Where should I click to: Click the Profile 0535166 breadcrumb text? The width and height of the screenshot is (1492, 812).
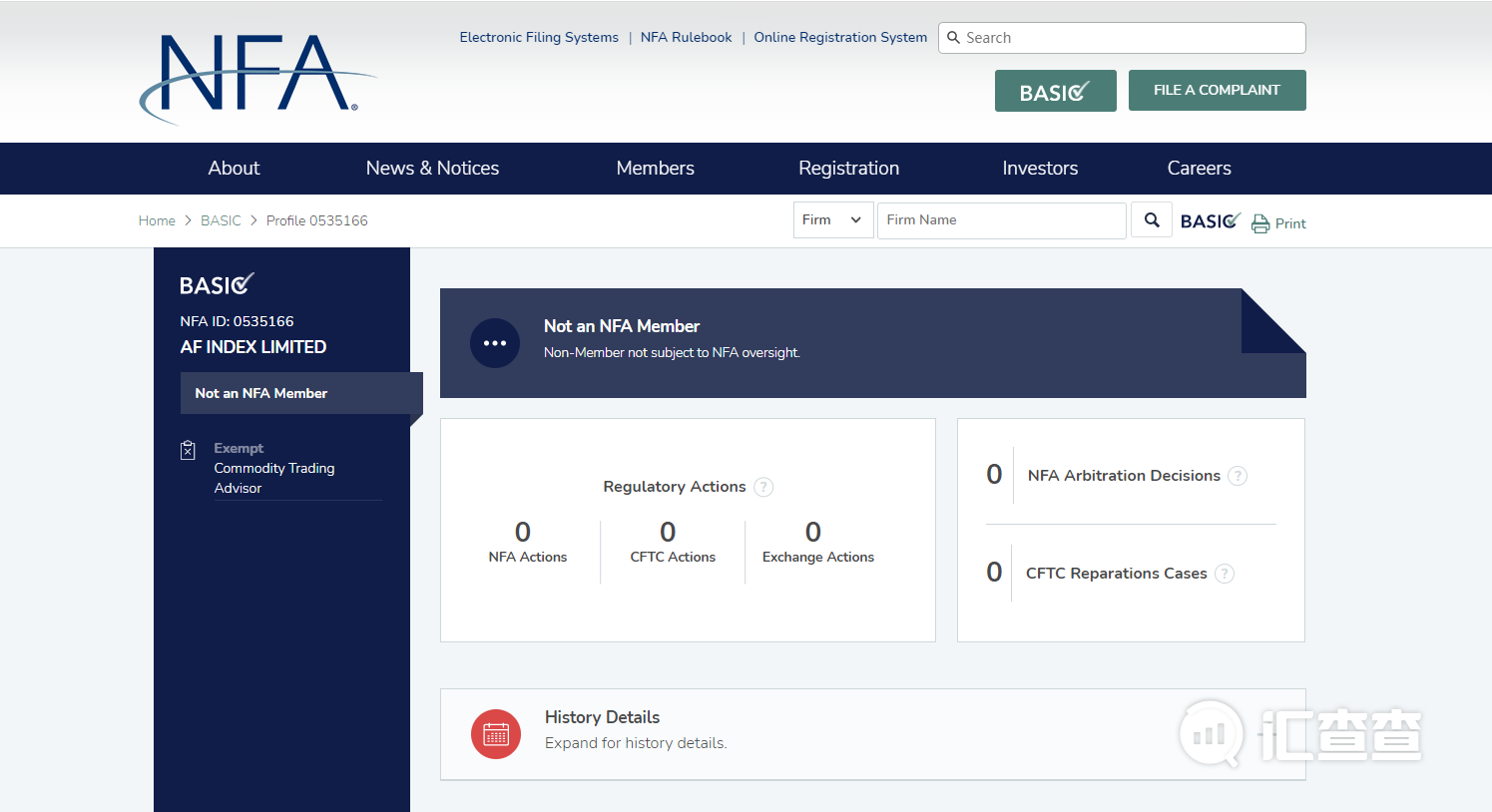coord(316,220)
